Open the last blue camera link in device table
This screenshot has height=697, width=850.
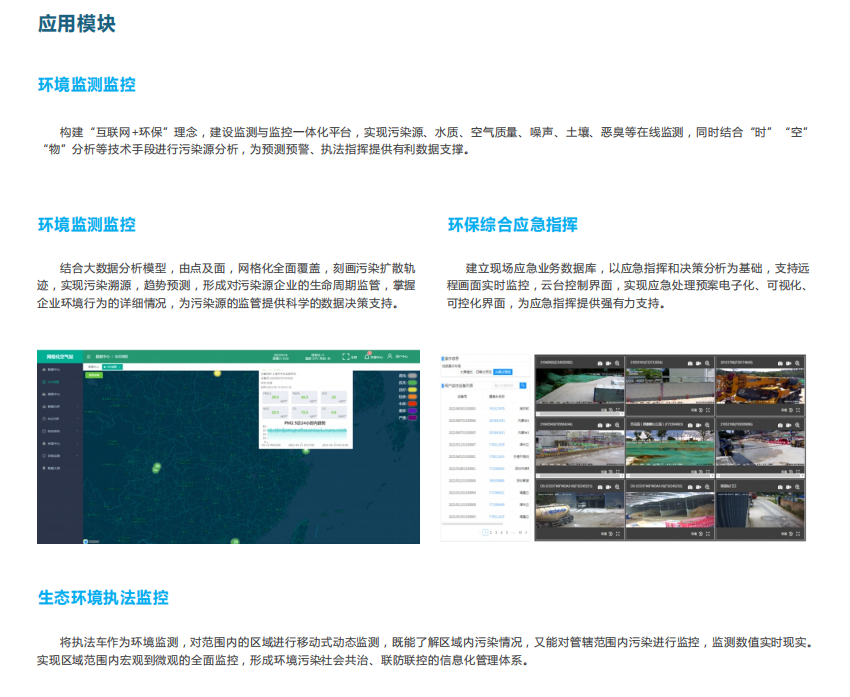pos(497,517)
